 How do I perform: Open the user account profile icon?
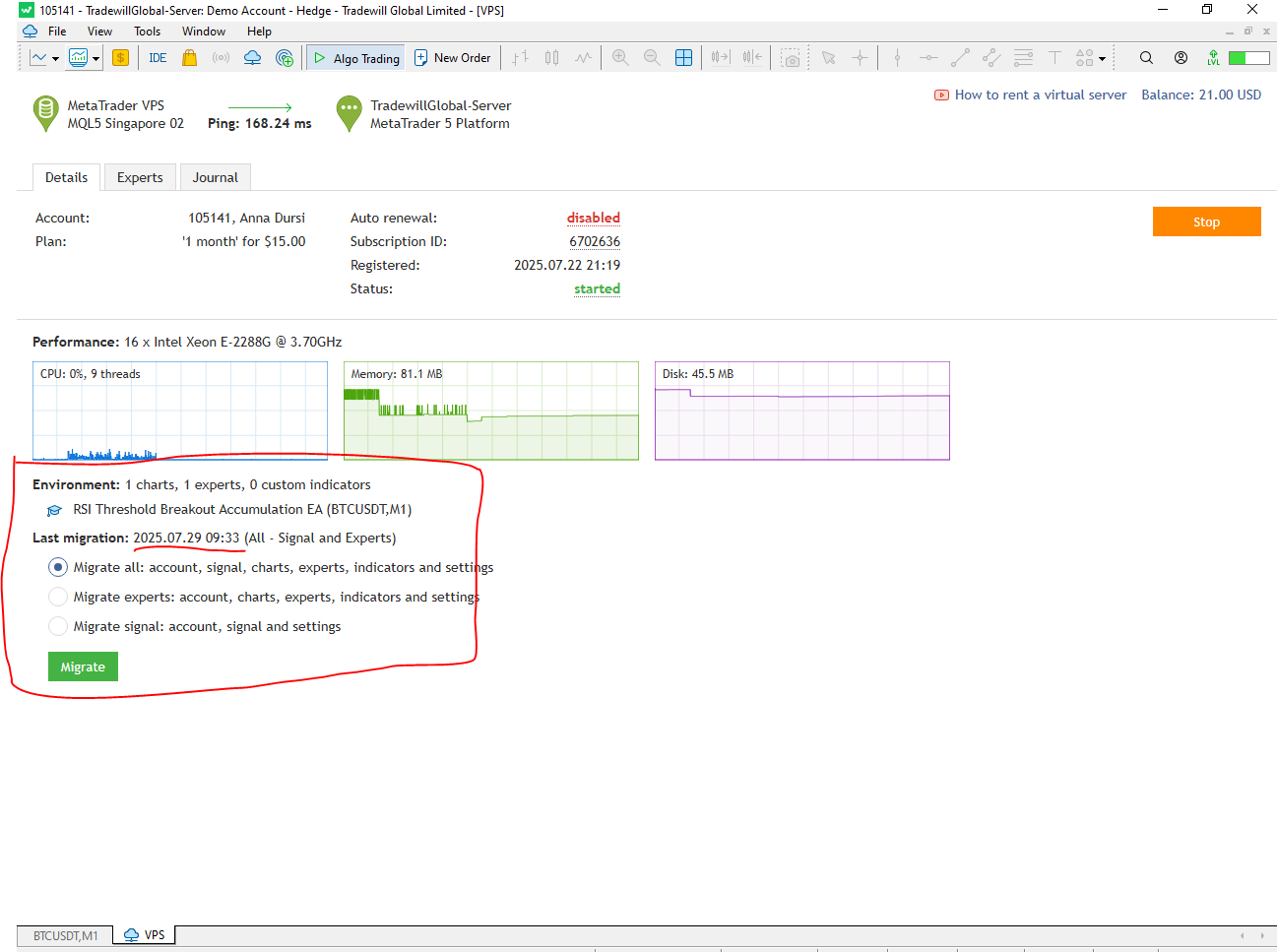coord(1181,58)
